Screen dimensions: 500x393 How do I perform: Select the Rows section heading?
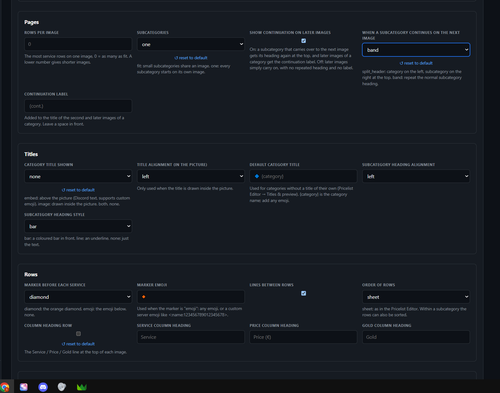31,274
